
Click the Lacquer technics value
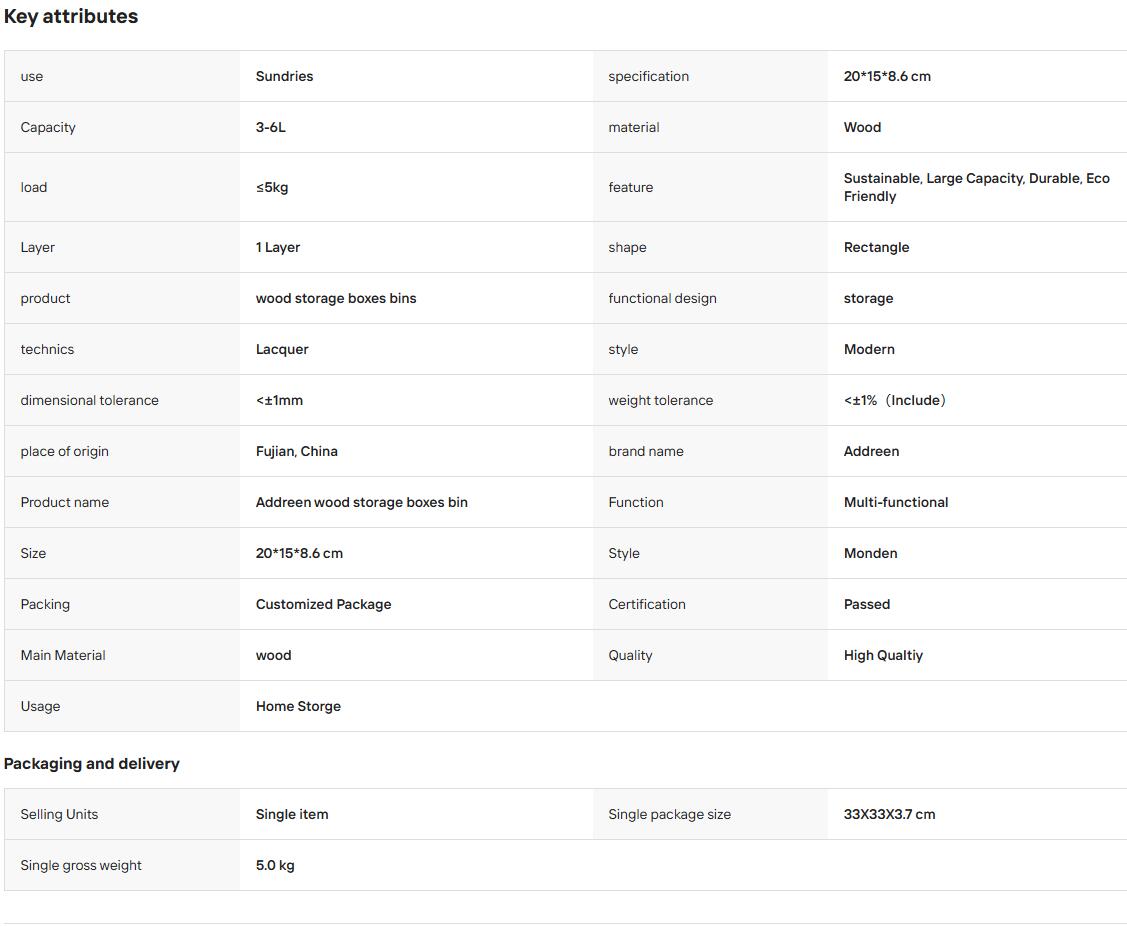pyautogui.click(x=282, y=349)
